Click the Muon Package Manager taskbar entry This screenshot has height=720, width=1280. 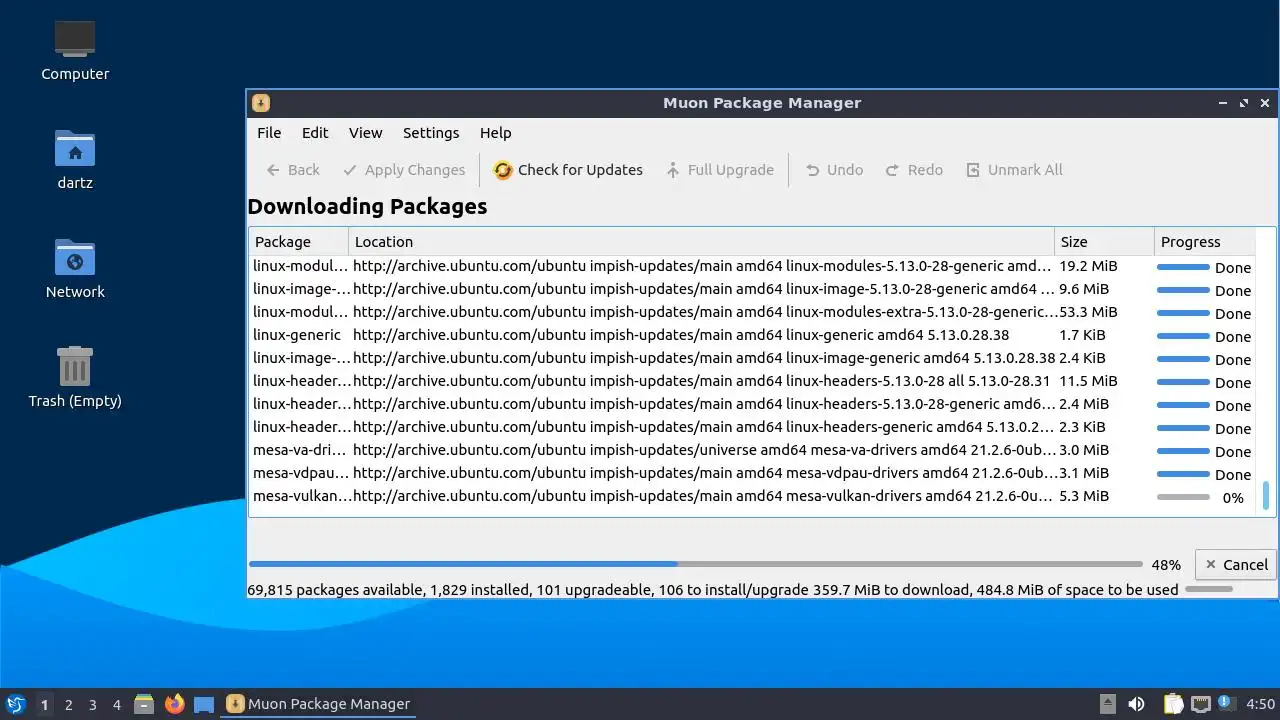click(319, 704)
